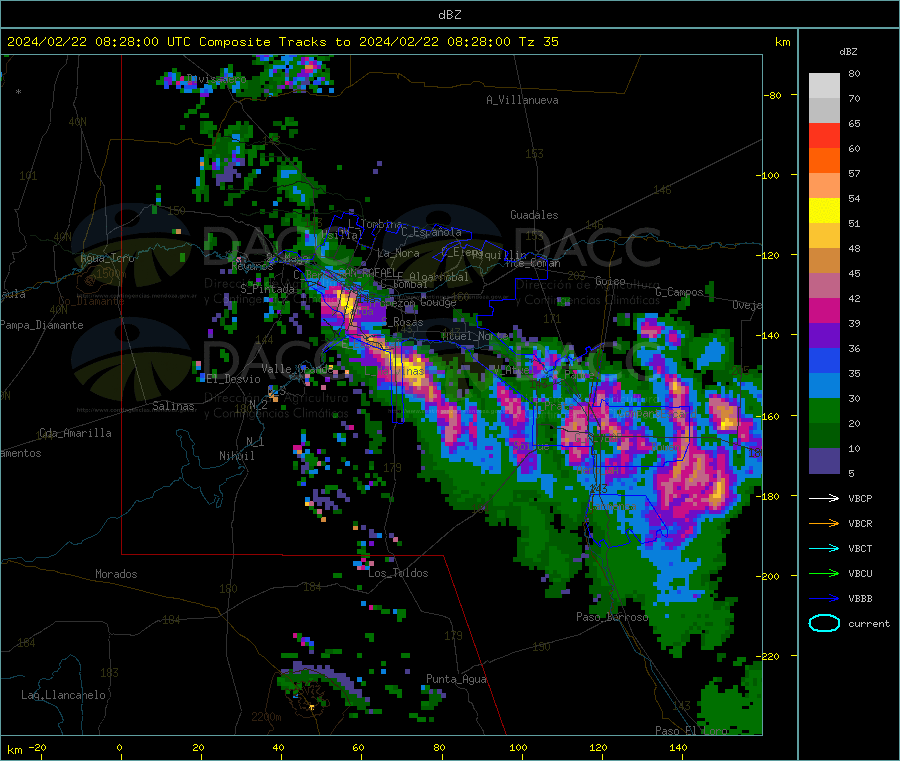The height and width of the screenshot is (761, 900).
Task: Click the Guadales map label
Action: (x=534, y=215)
